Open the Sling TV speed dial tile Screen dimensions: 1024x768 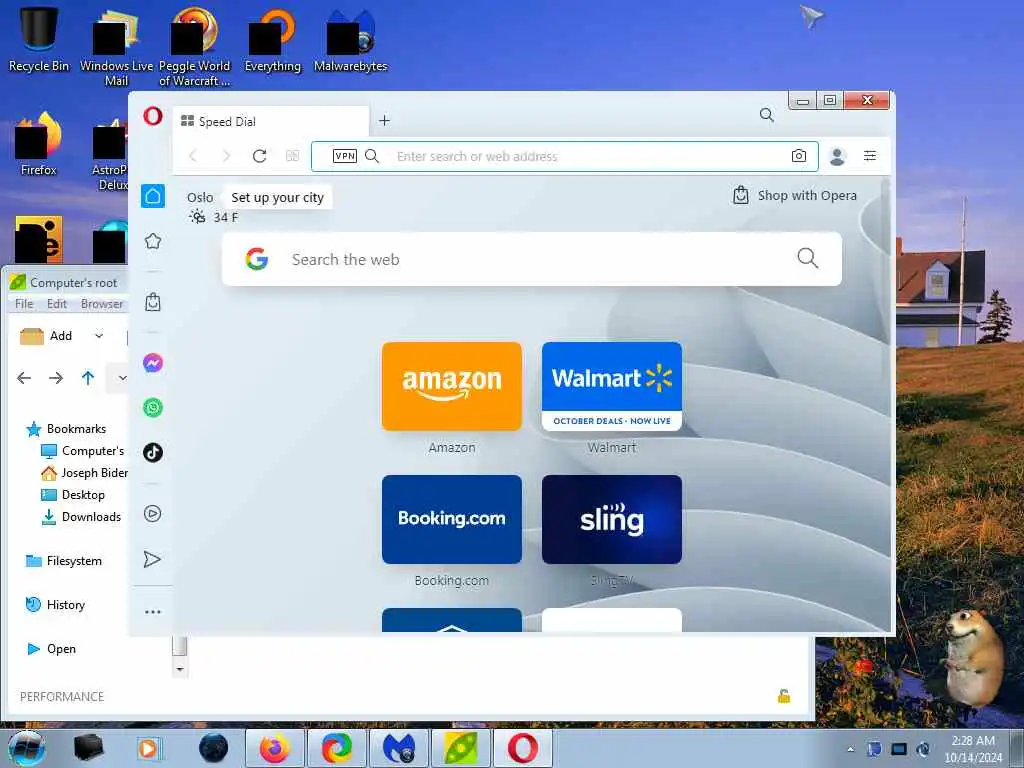[612, 519]
